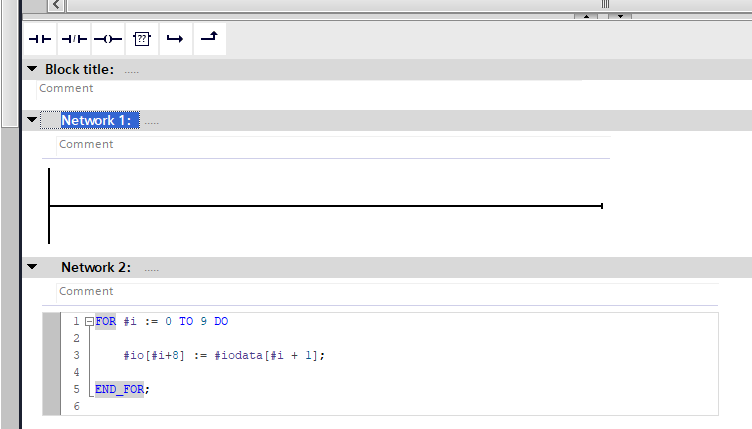This screenshot has height=429, width=752.
Task: Insert an output coil assignment
Action: 108,39
